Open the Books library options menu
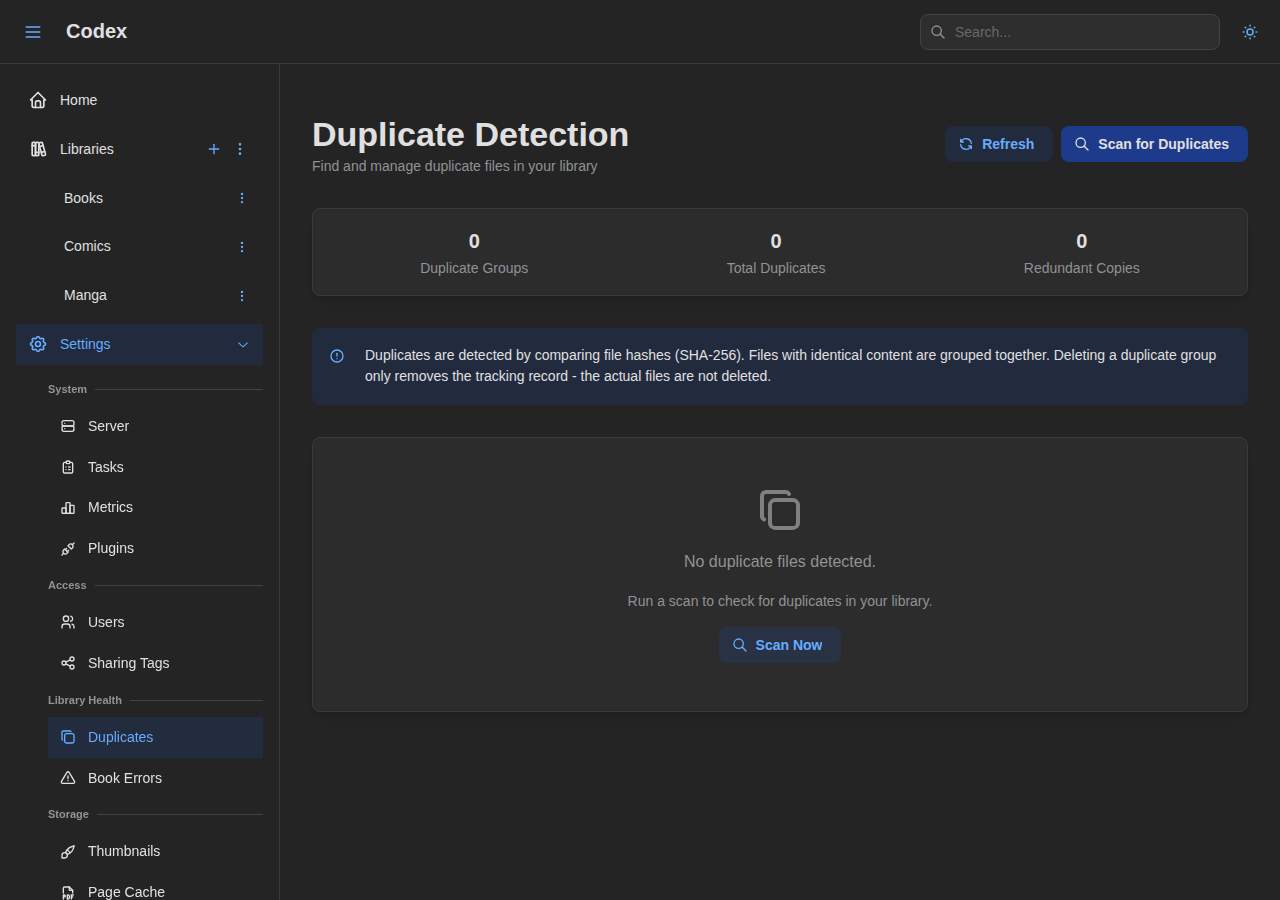1280x900 pixels. point(241,198)
